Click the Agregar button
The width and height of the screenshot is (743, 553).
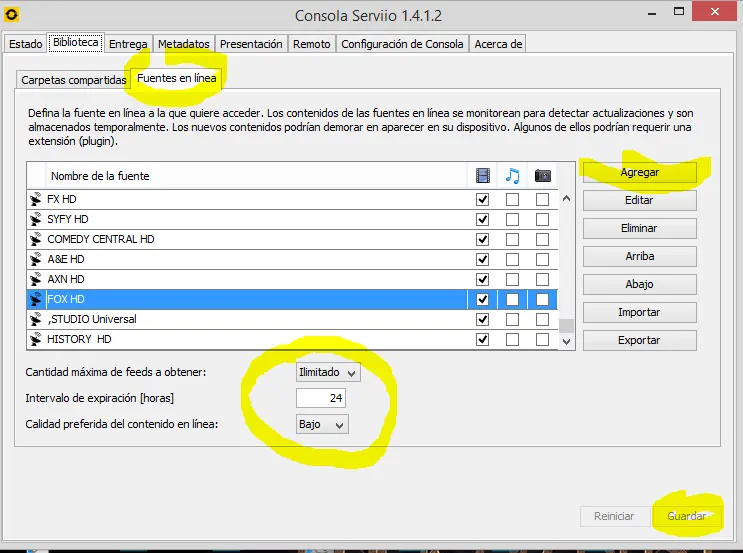coord(640,172)
